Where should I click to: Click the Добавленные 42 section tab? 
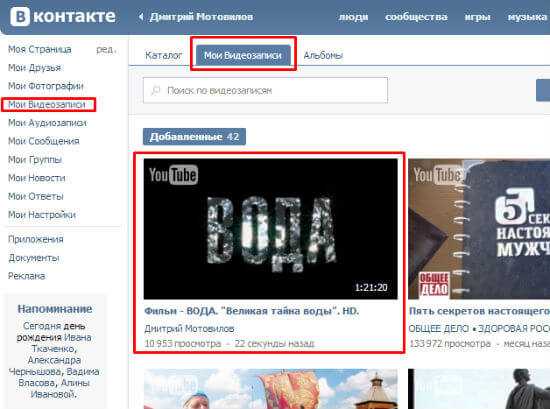194,136
